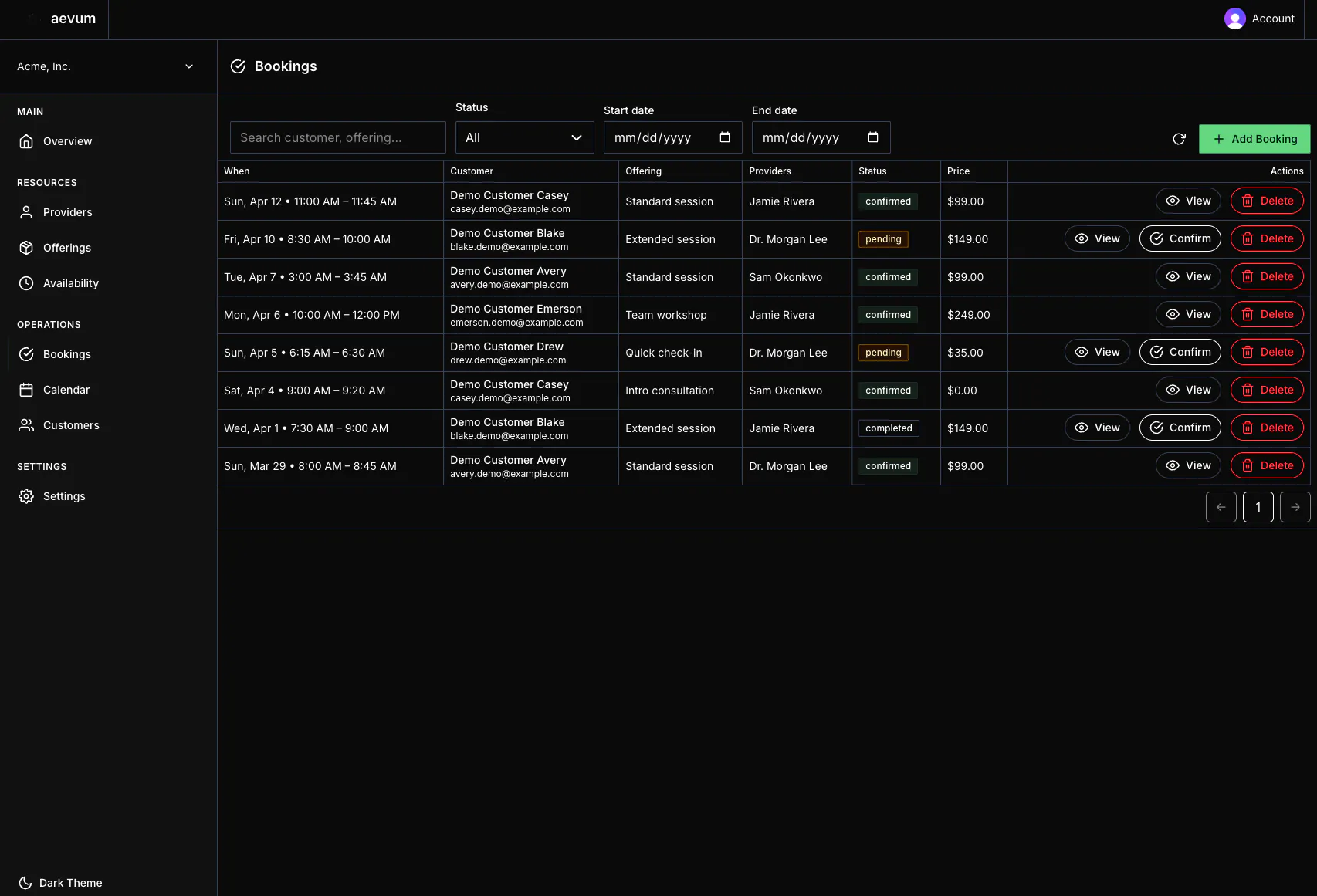The height and width of the screenshot is (896, 1317).
Task: Select page 1 in pagination
Action: click(x=1258, y=507)
